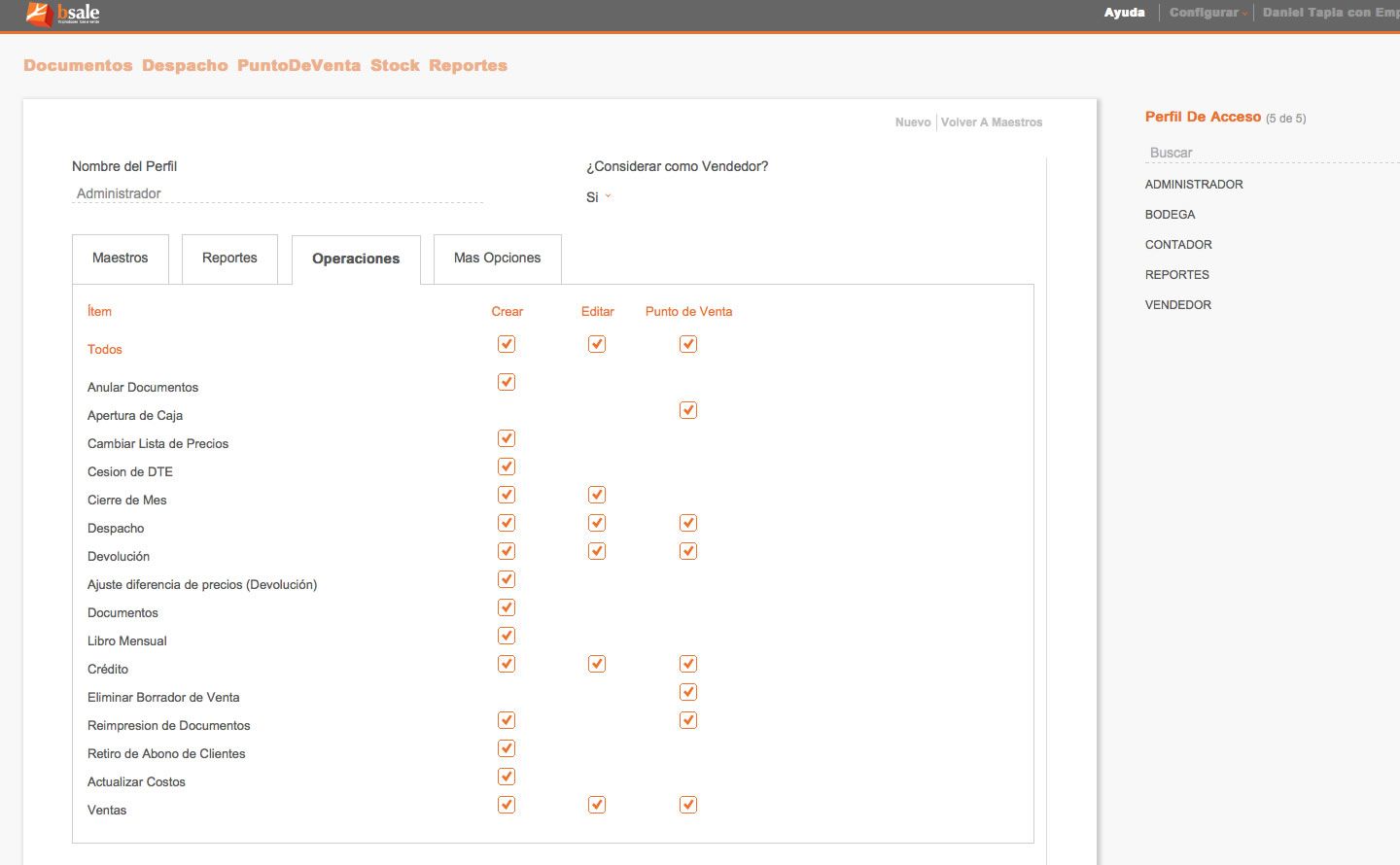Viewport: 1400px width, 865px height.
Task: Toggle Punto de Venta for Apertura de Caja
Action: pyautogui.click(x=688, y=410)
